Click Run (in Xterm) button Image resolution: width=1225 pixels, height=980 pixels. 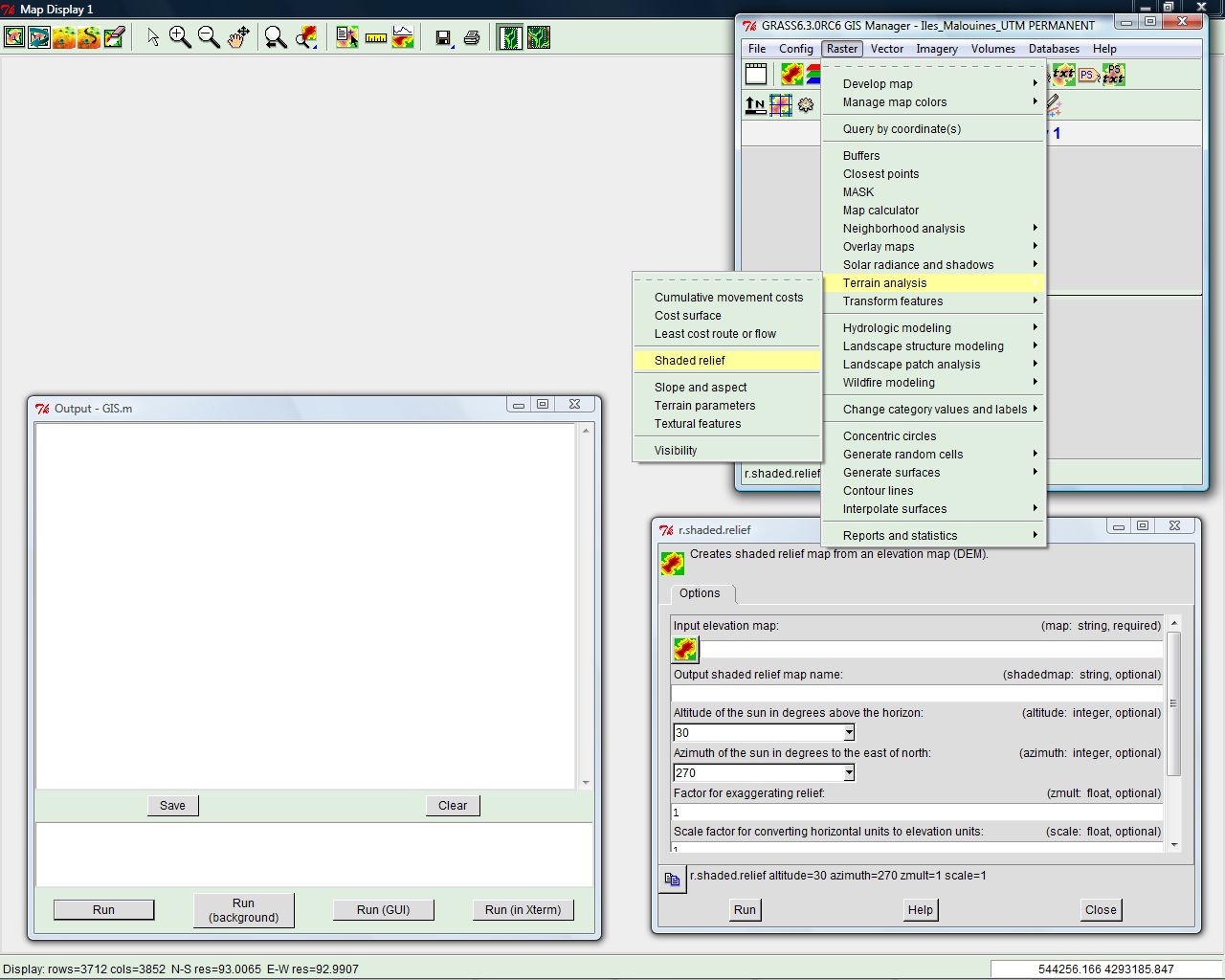point(523,910)
